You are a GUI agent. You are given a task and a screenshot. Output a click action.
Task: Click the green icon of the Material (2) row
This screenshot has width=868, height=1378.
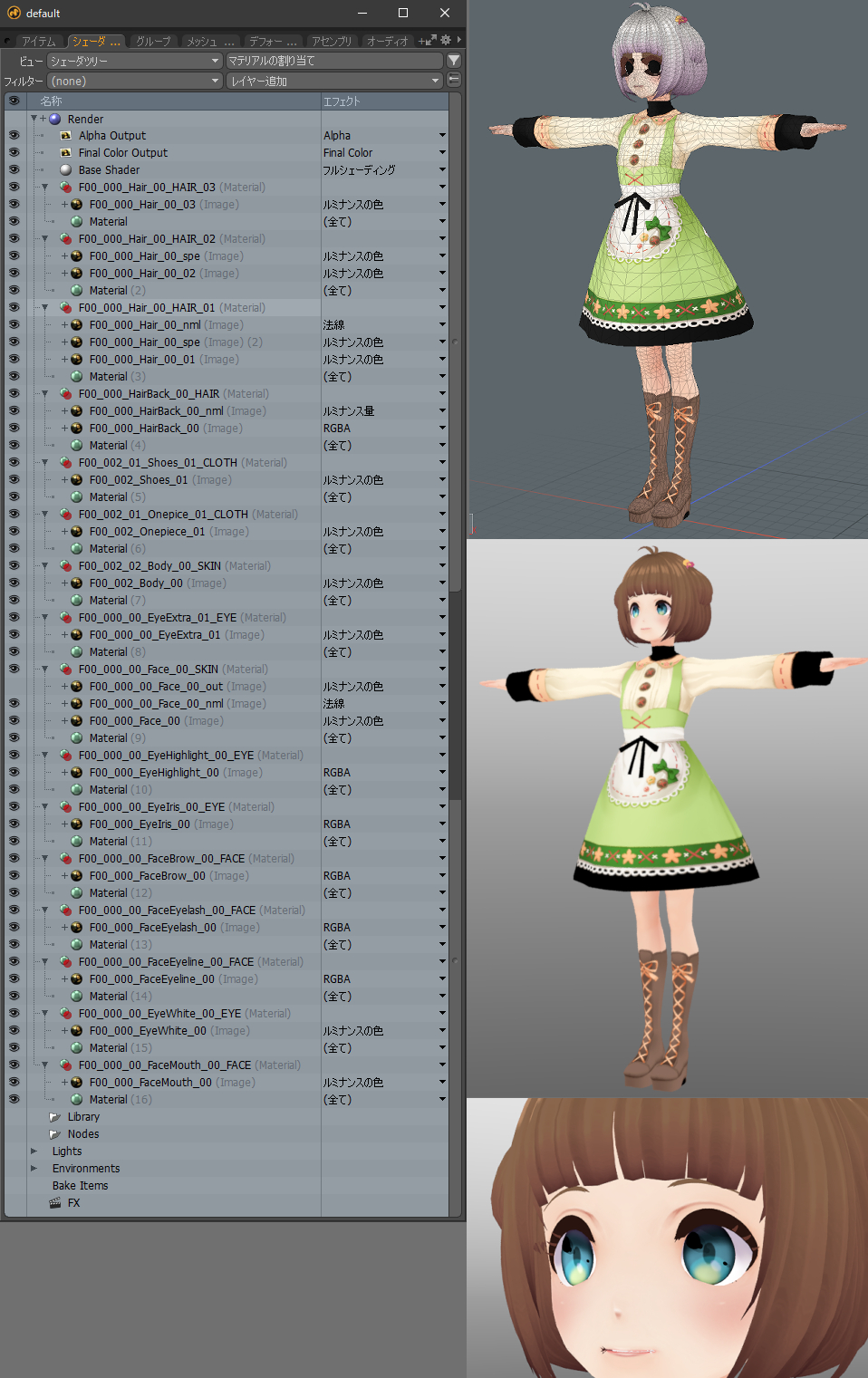coord(77,291)
